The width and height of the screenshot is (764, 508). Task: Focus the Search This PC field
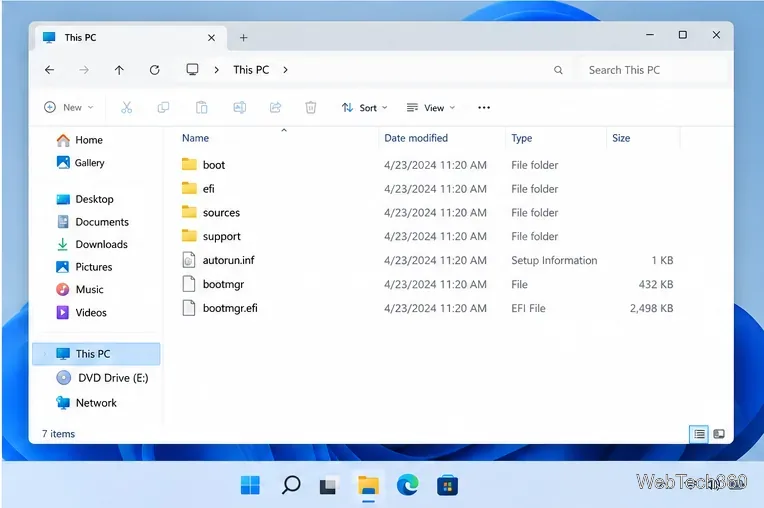[x=655, y=70]
